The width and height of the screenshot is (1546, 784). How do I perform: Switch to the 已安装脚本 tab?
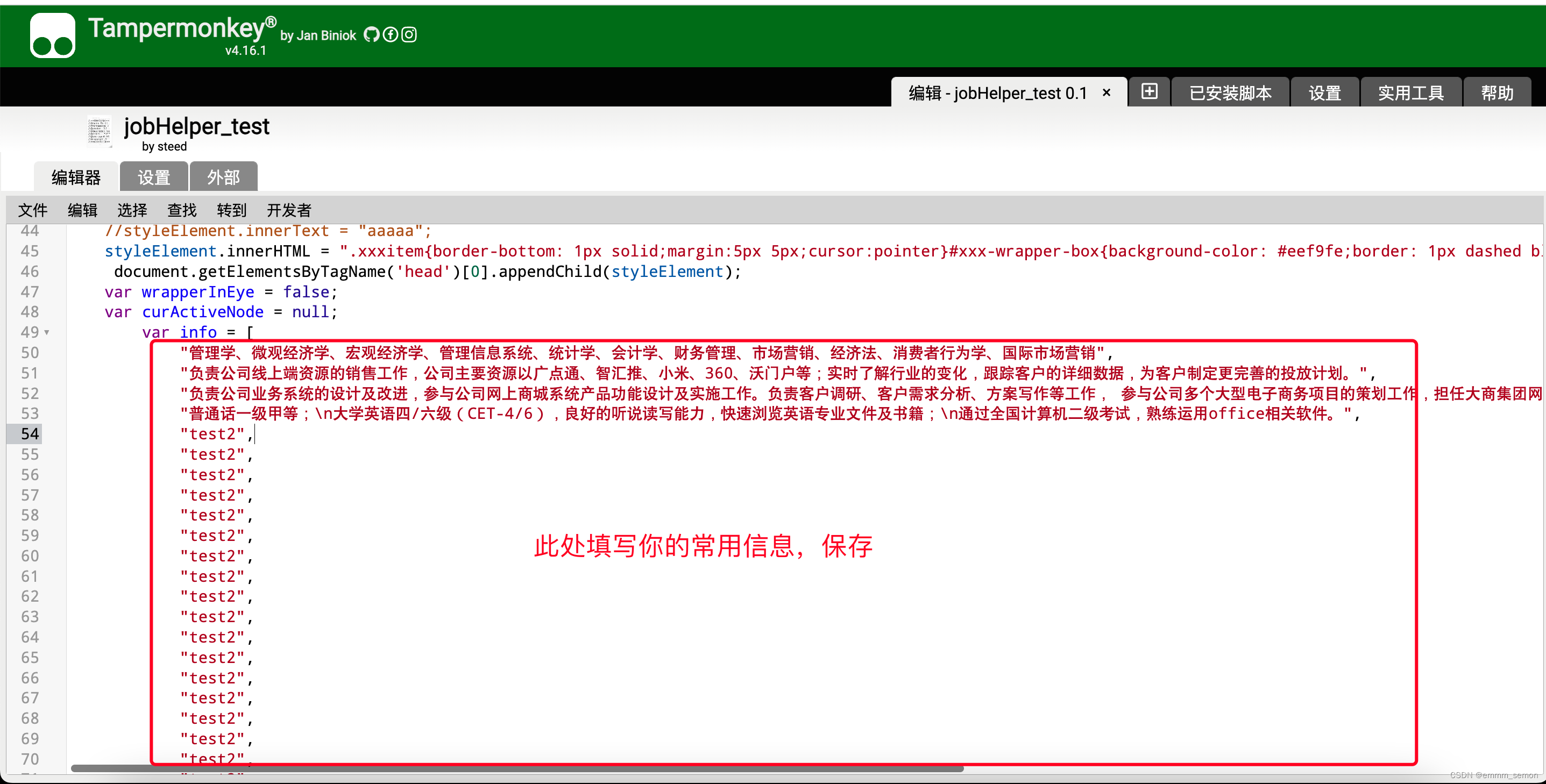point(1230,93)
